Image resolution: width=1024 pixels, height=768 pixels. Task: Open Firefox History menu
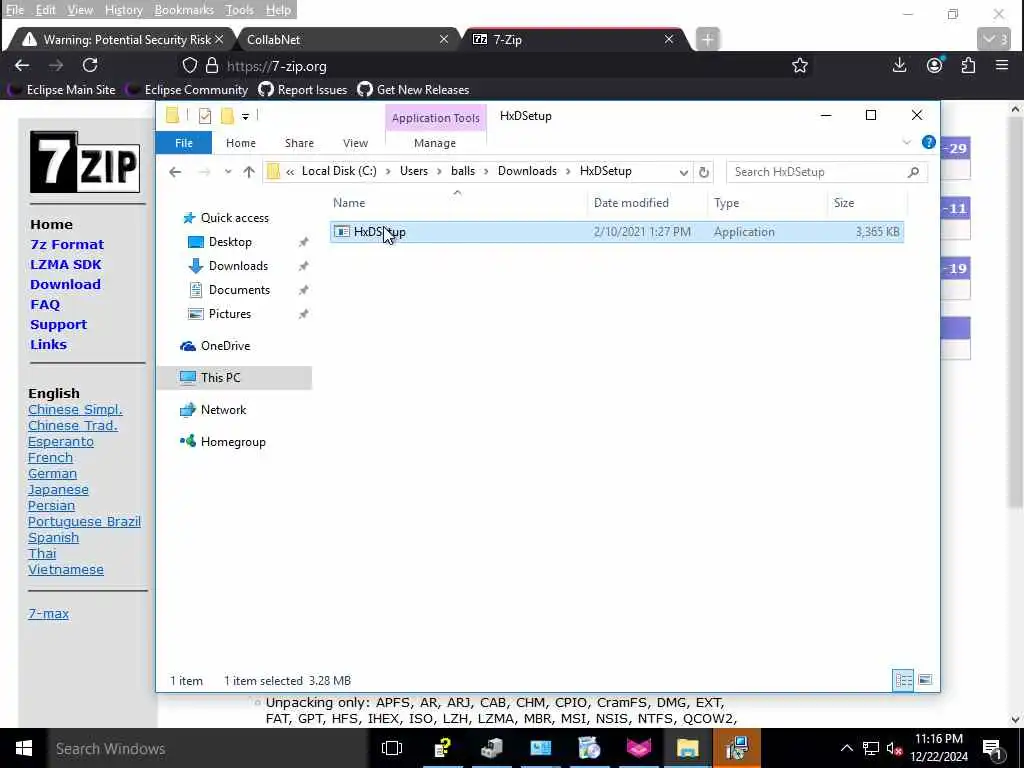click(x=123, y=10)
